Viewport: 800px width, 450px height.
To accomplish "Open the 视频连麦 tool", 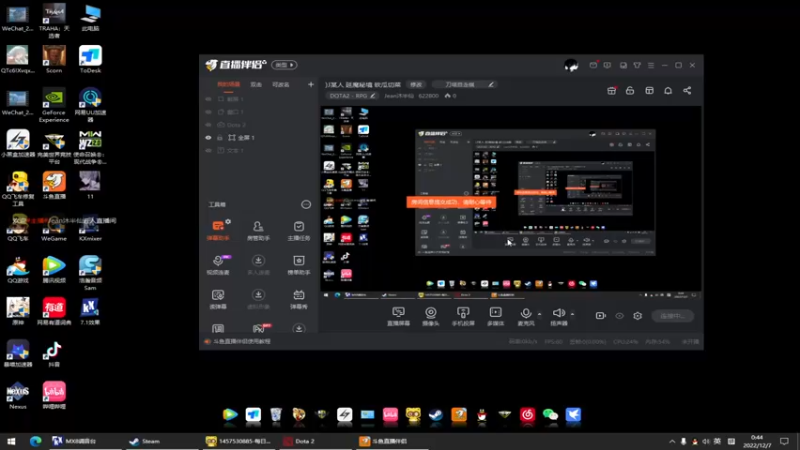I will pyautogui.click(x=218, y=264).
